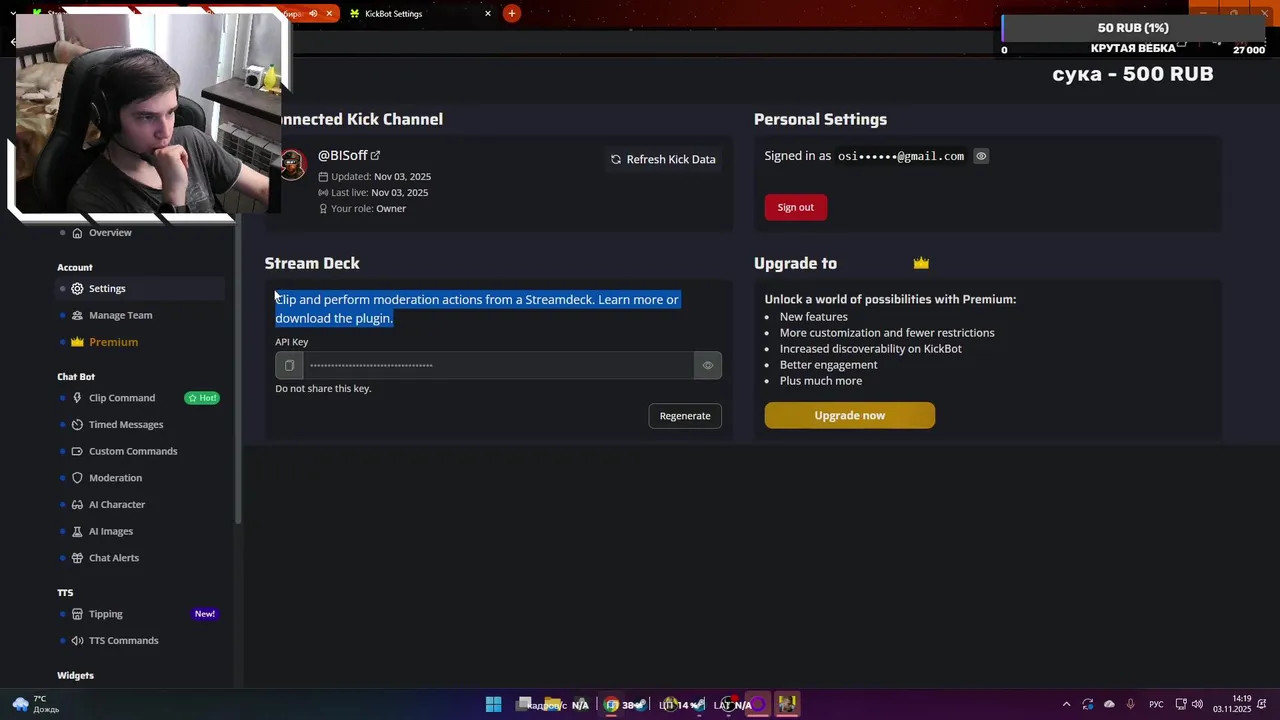The width and height of the screenshot is (1280, 720).
Task: Open the clock and date panel
Action: pyautogui.click(x=1232, y=704)
